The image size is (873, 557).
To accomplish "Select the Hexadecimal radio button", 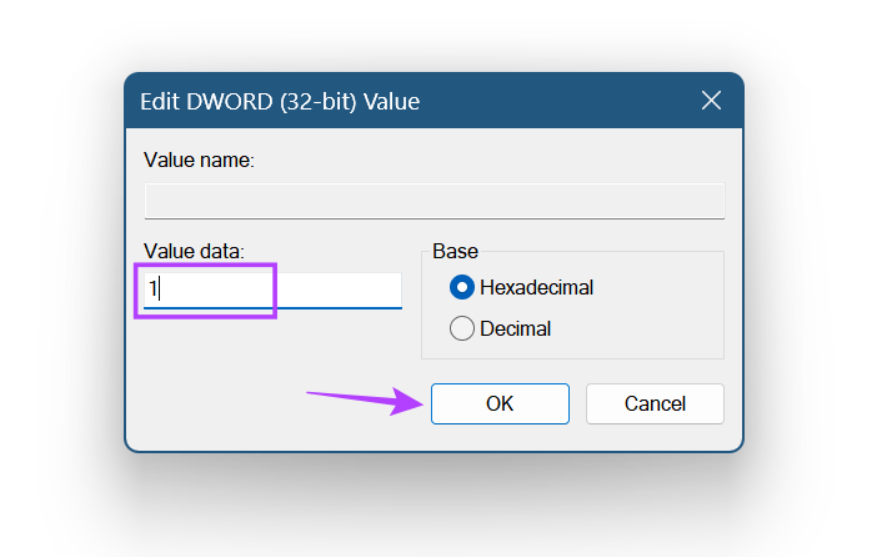I will [x=462, y=288].
